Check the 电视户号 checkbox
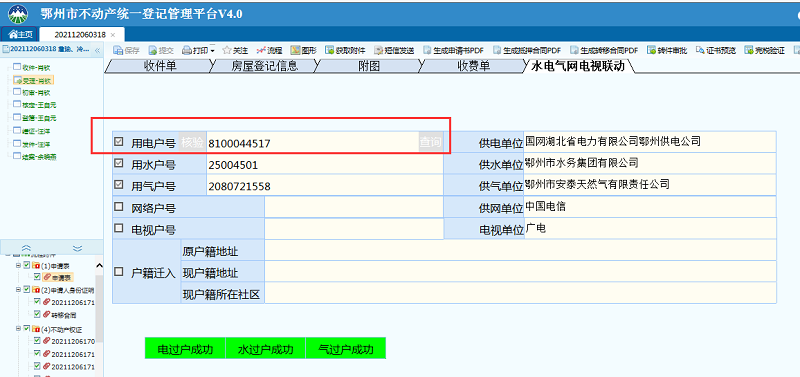The width and height of the screenshot is (800, 377). pyautogui.click(x=119, y=229)
